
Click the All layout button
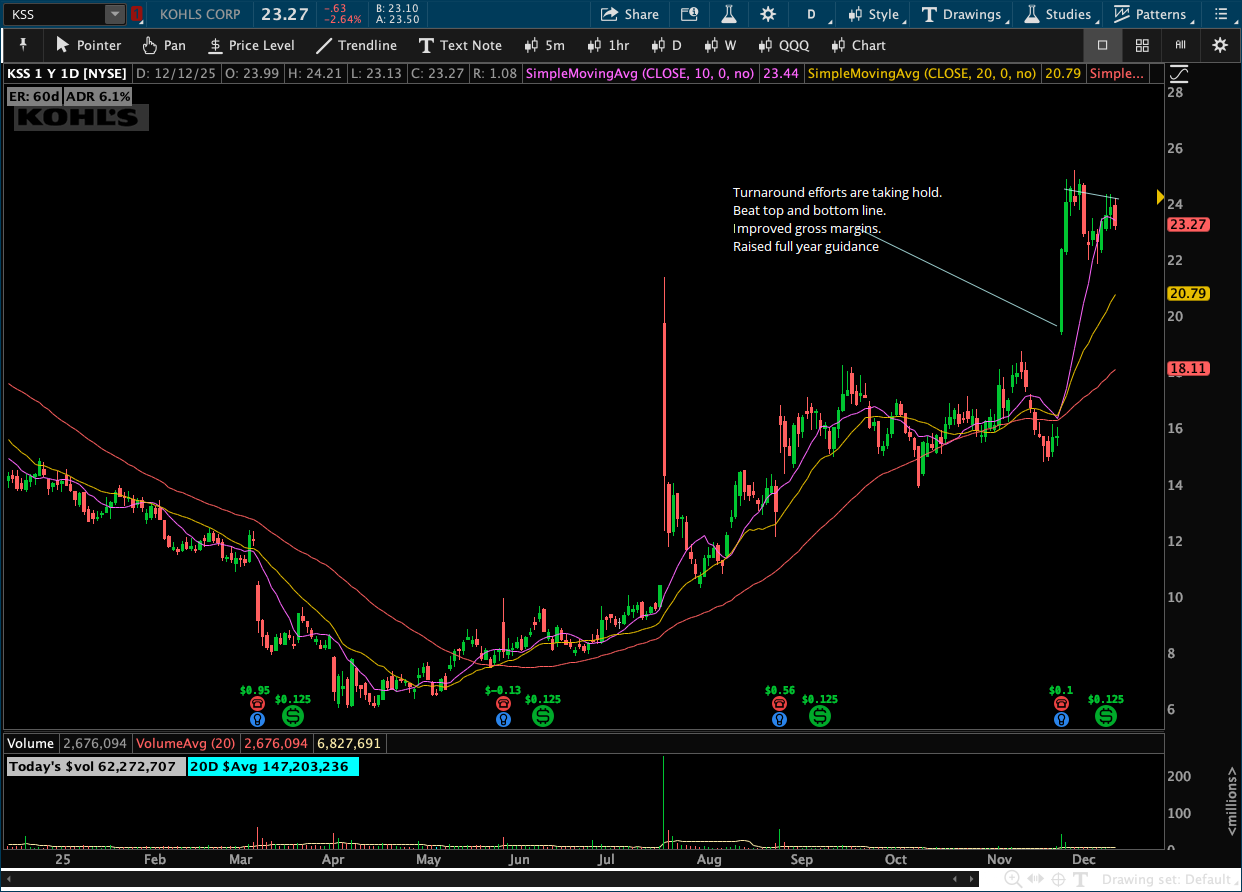coord(1181,45)
